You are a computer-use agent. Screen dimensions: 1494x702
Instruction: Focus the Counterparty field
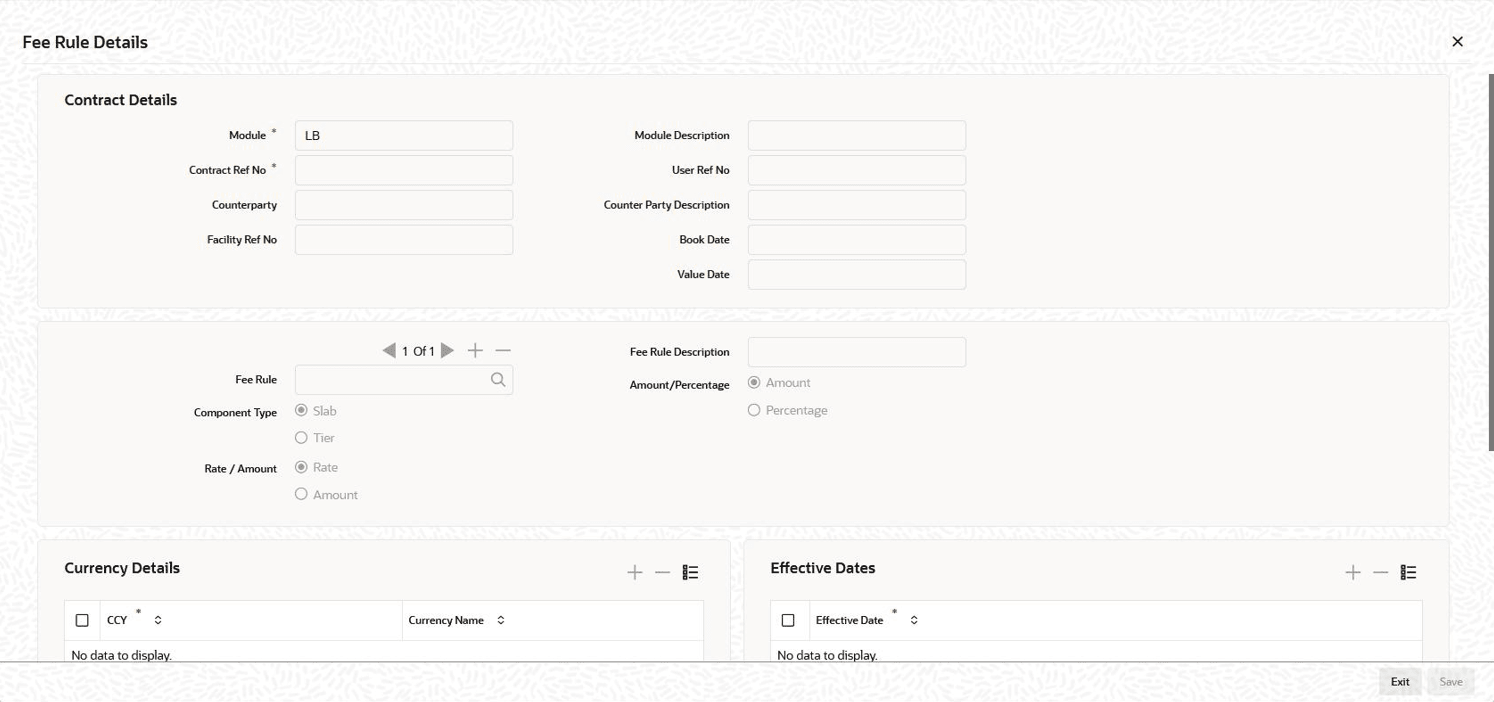(x=404, y=205)
